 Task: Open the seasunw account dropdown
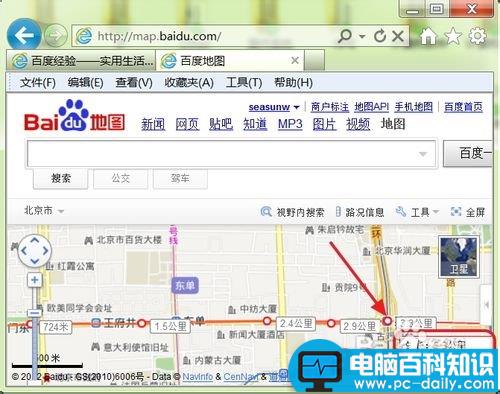pos(296,107)
